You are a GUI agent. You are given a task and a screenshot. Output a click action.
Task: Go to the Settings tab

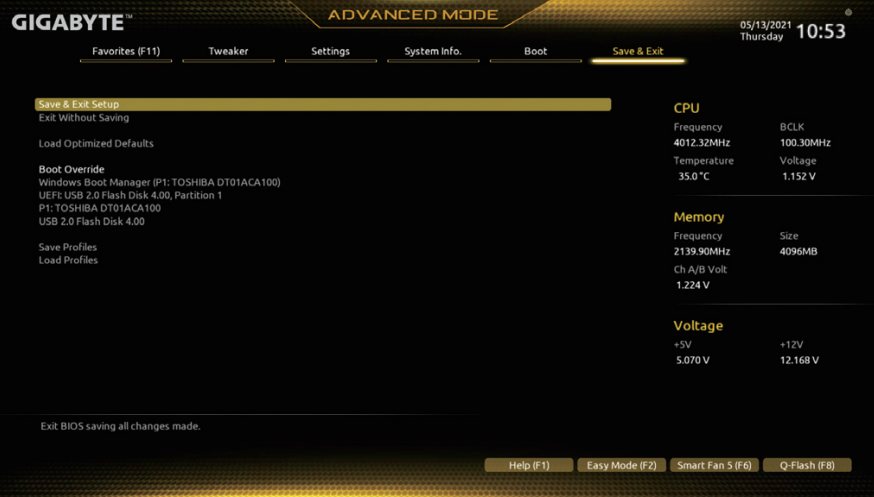coord(330,51)
